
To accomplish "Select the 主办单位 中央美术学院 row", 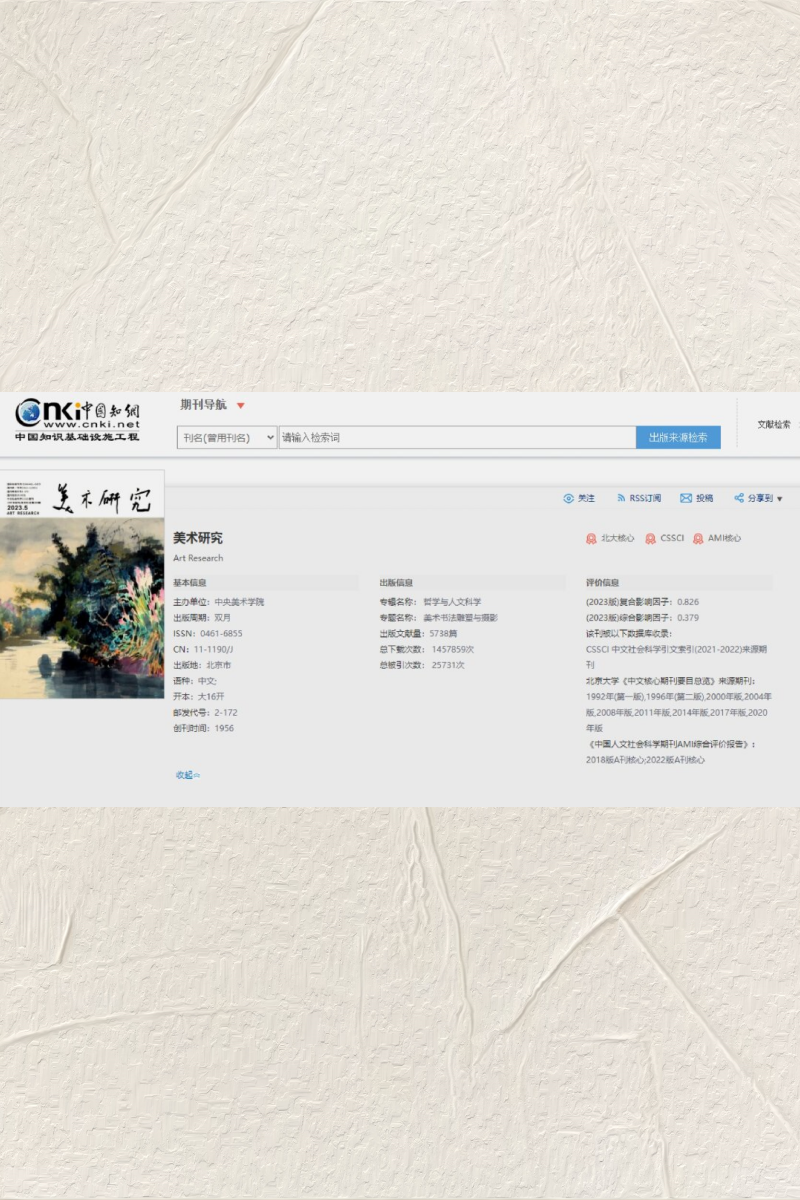I will (219, 602).
